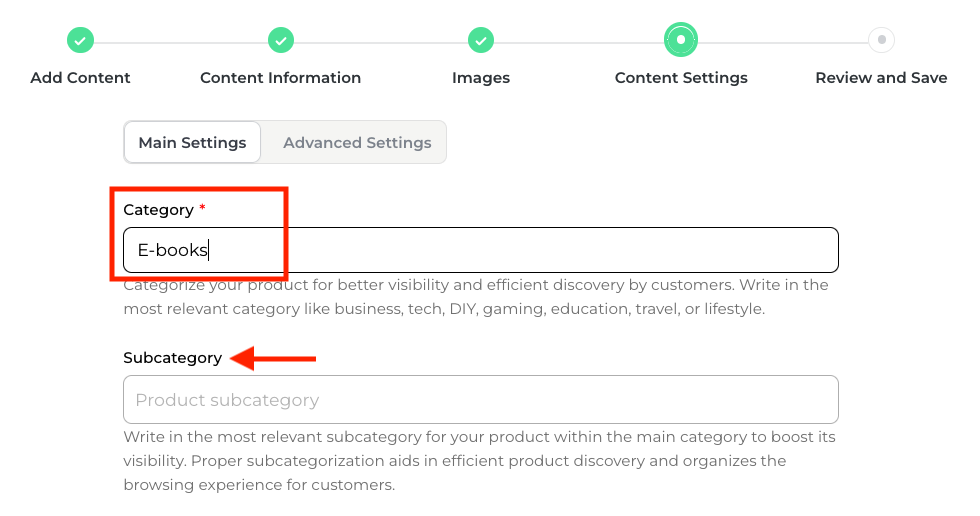Image resolution: width=980 pixels, height=516 pixels.
Task: Click the Add Content step checkmark icon
Action: click(x=80, y=41)
